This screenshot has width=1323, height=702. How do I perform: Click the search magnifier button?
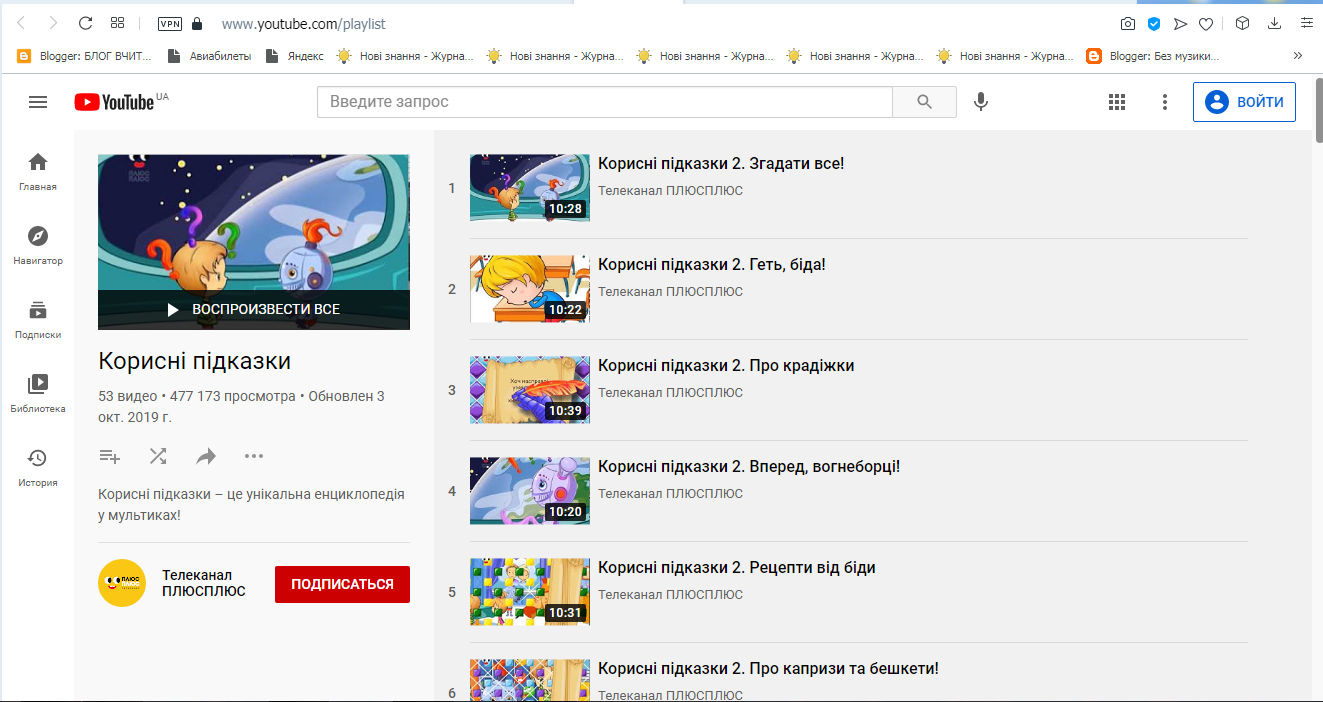coord(924,102)
